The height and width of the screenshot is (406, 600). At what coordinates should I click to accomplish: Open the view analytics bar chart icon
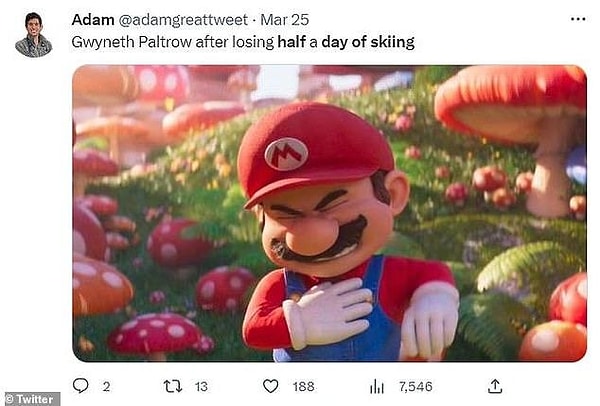377,386
